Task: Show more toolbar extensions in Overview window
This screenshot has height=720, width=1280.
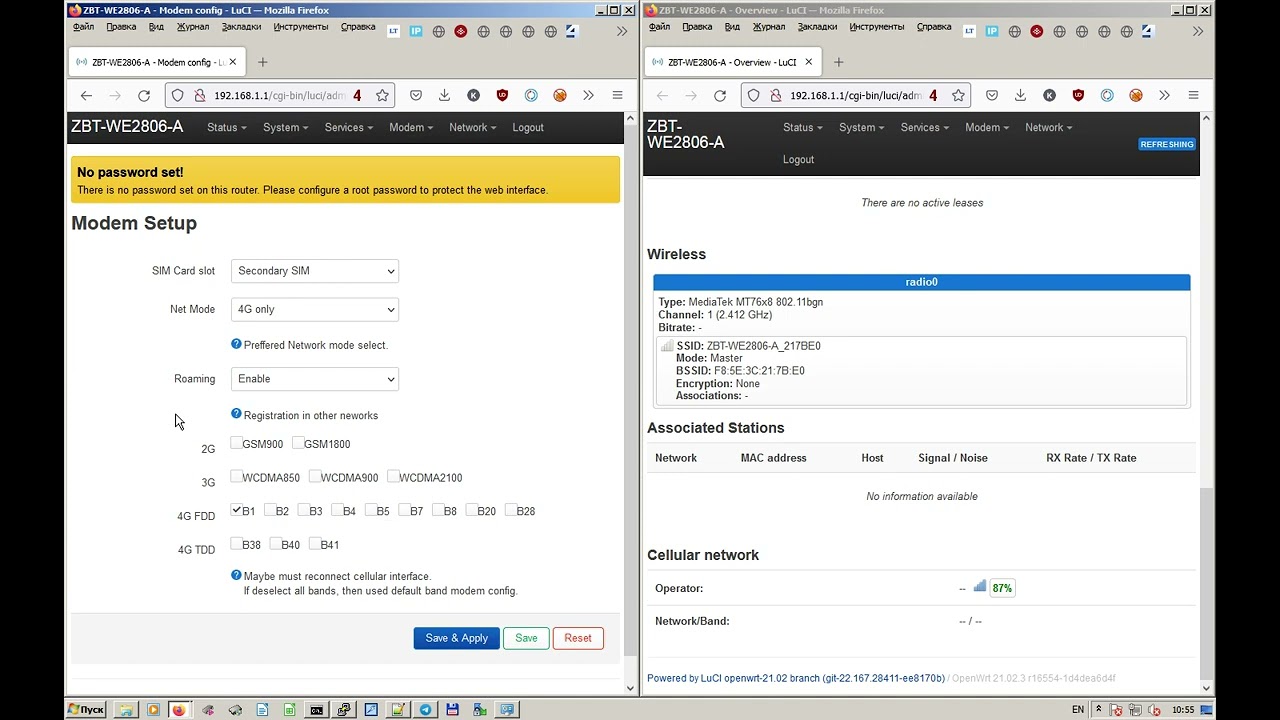Action: tap(1164, 95)
